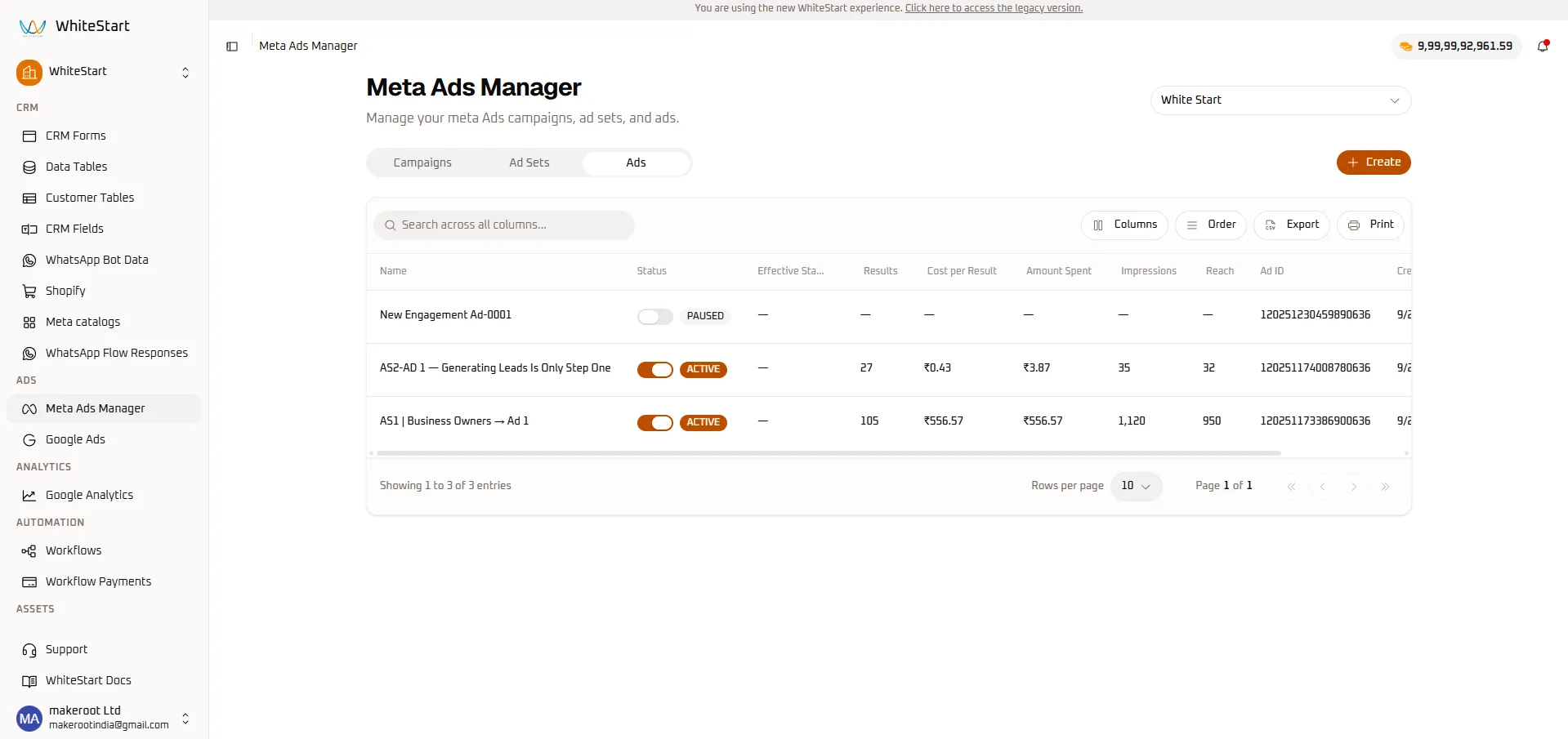Select Meta Ads Manager sidebar item
Image resolution: width=1568 pixels, height=739 pixels.
point(105,408)
